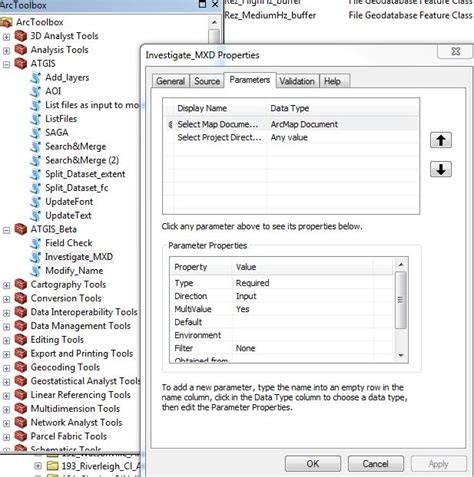
Task: Click the Split_Dataset_fc script icon
Action: click(35, 188)
